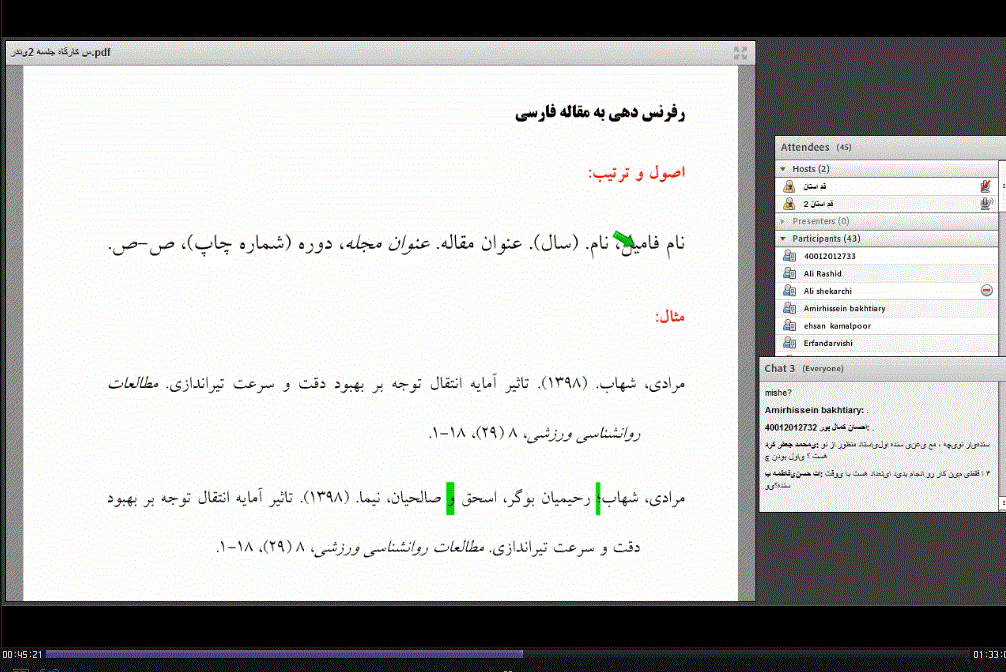This screenshot has height=672, width=1006.
Task: Expand the Presenters (0) group
Action: click(781, 221)
